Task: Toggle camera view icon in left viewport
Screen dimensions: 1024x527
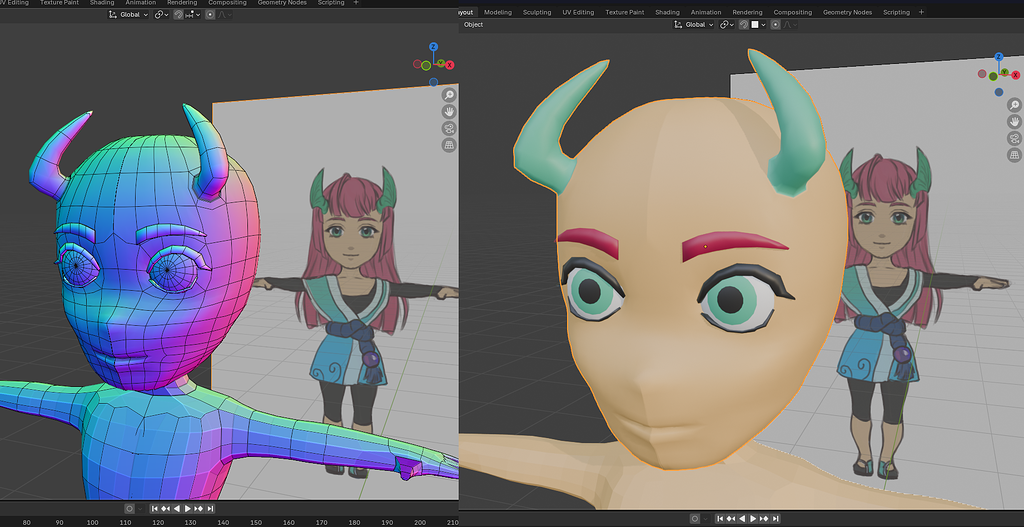Action: click(x=449, y=128)
